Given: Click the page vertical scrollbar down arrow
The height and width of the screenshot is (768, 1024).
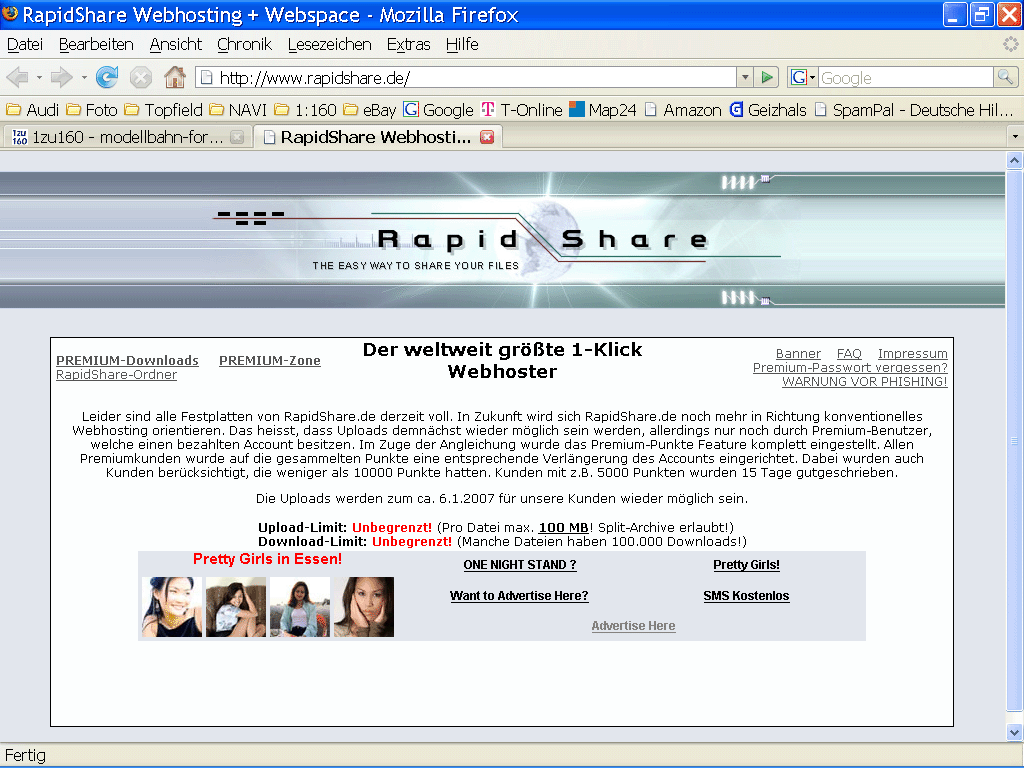Looking at the screenshot, I should click(x=1014, y=732).
